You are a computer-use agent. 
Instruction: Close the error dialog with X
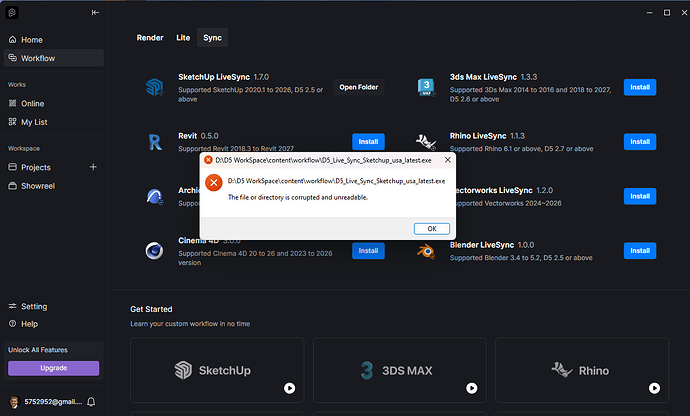coord(448,160)
